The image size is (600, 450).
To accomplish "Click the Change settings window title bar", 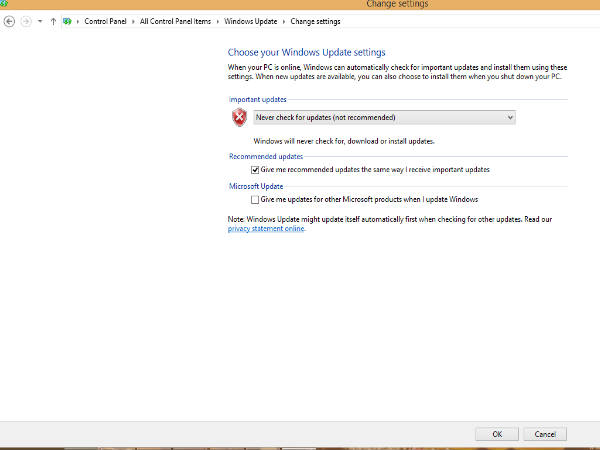I will (x=300, y=4).
